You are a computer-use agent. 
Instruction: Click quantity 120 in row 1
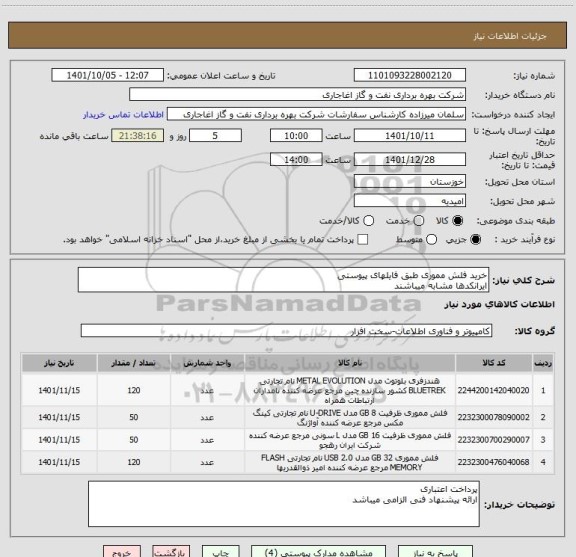tap(134, 390)
